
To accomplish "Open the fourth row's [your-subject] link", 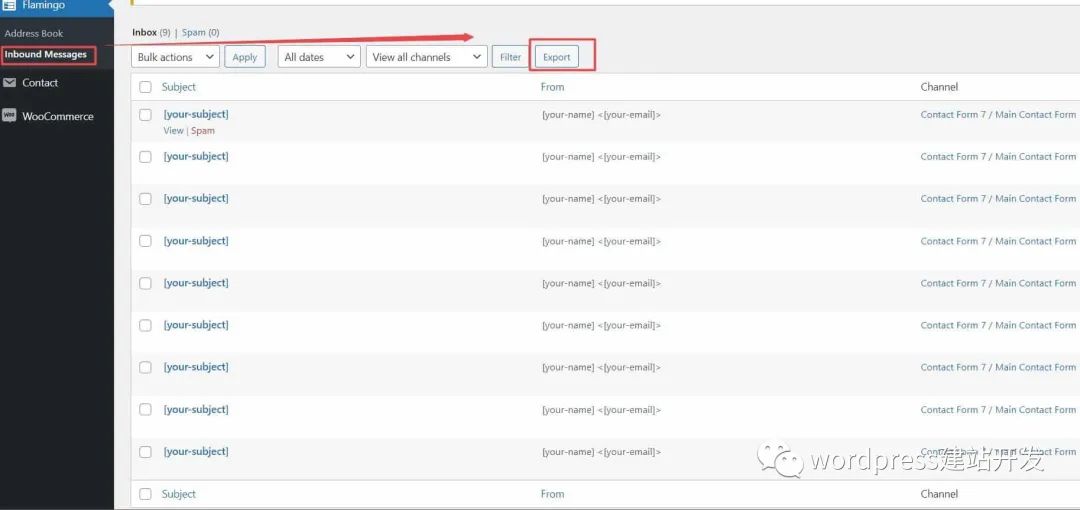I will [x=196, y=241].
